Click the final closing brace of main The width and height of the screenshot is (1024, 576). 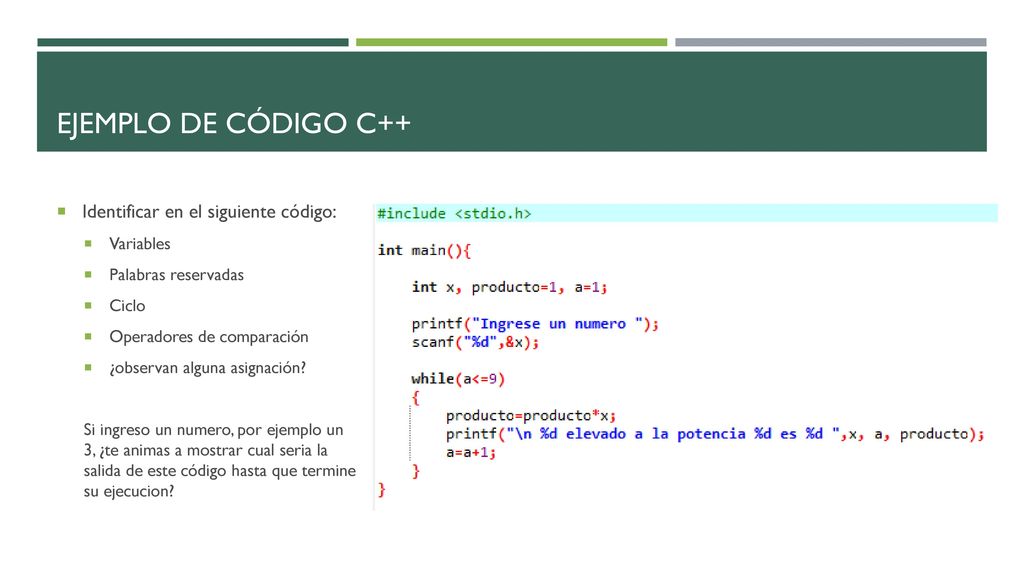point(381,490)
